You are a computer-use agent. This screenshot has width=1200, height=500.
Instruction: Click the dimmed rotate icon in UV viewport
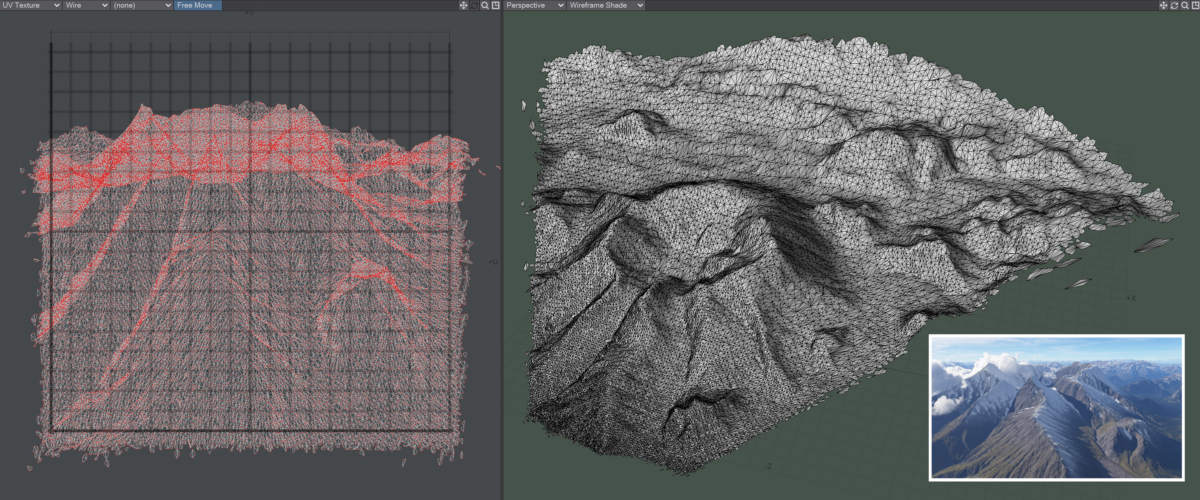[x=474, y=5]
